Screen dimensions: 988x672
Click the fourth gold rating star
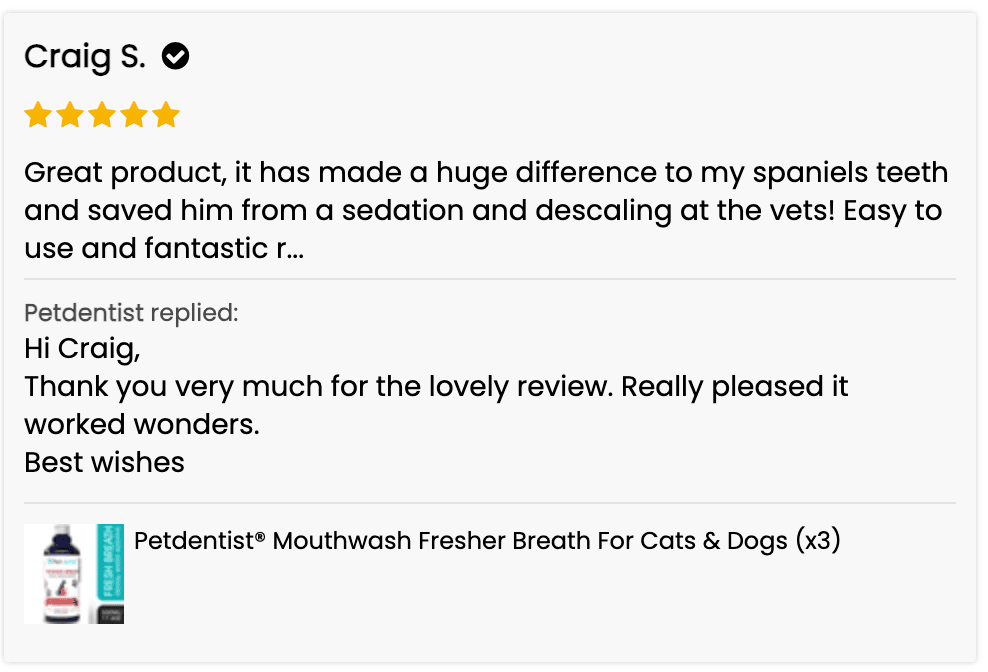point(134,115)
